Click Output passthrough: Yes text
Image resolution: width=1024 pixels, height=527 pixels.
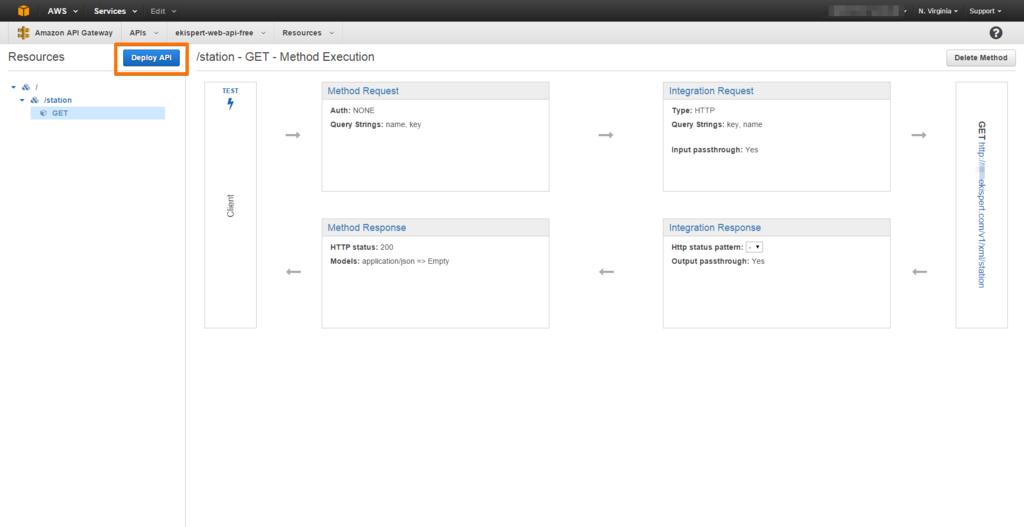point(718,261)
